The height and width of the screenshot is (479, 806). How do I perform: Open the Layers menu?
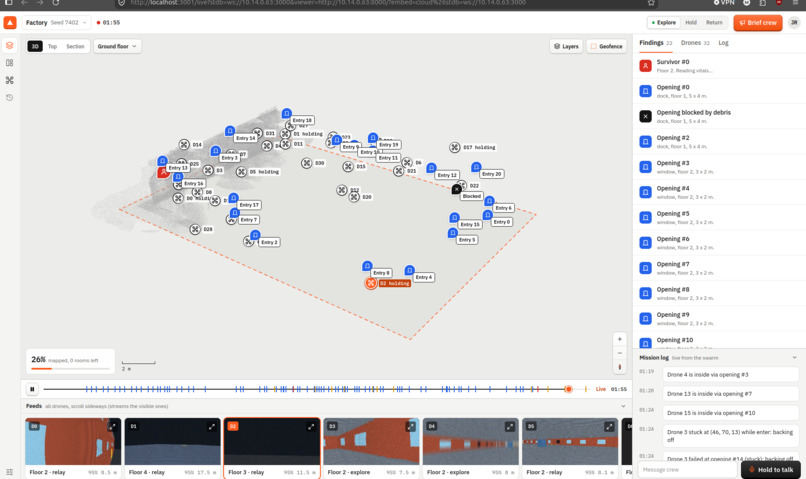pyautogui.click(x=566, y=46)
